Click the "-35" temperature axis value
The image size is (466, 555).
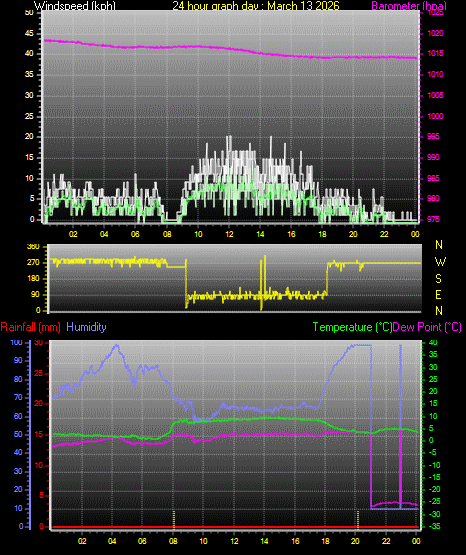(x=435, y=526)
